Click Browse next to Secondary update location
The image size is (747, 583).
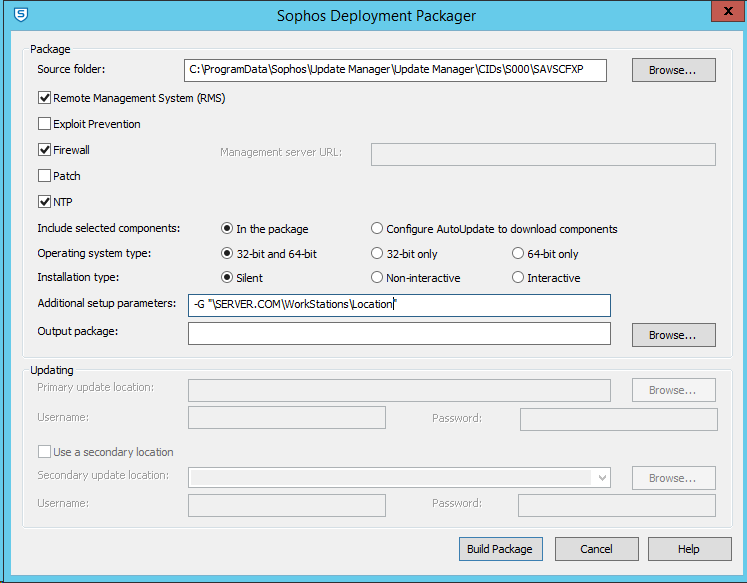[x=673, y=478]
